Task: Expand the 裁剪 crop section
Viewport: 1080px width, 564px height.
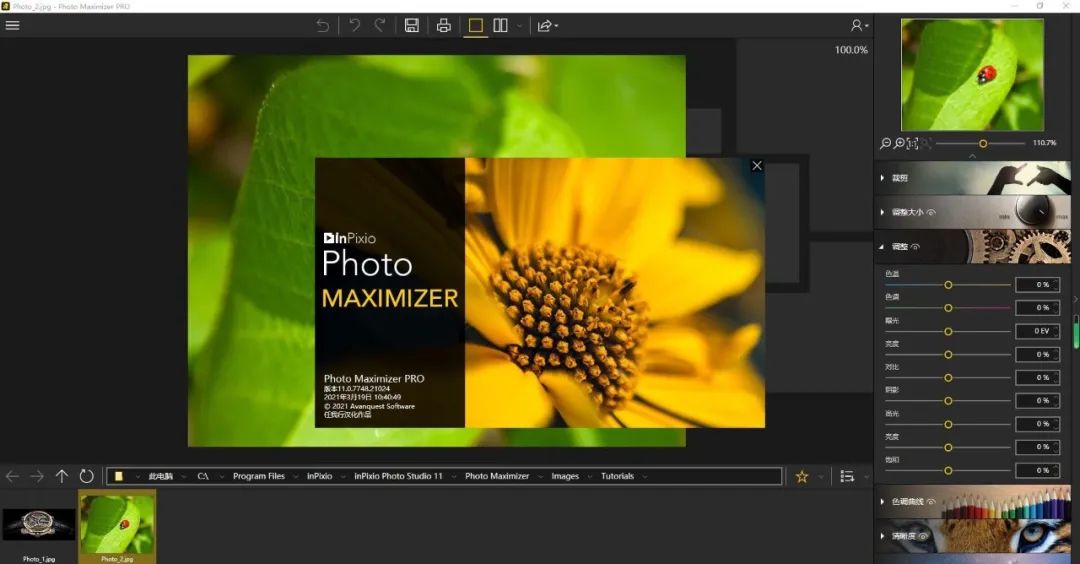Action: coord(882,178)
